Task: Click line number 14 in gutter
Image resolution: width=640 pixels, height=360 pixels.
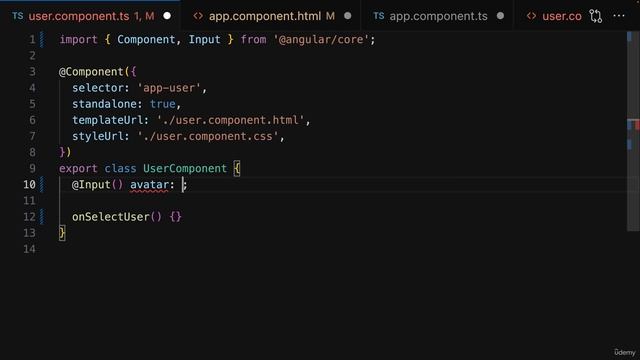Action: (29, 249)
